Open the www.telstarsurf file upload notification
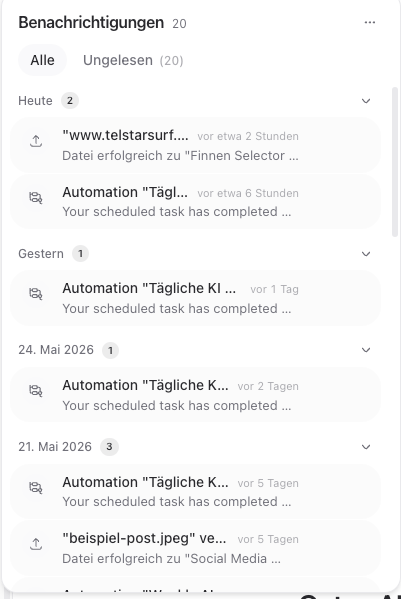 coord(196,145)
